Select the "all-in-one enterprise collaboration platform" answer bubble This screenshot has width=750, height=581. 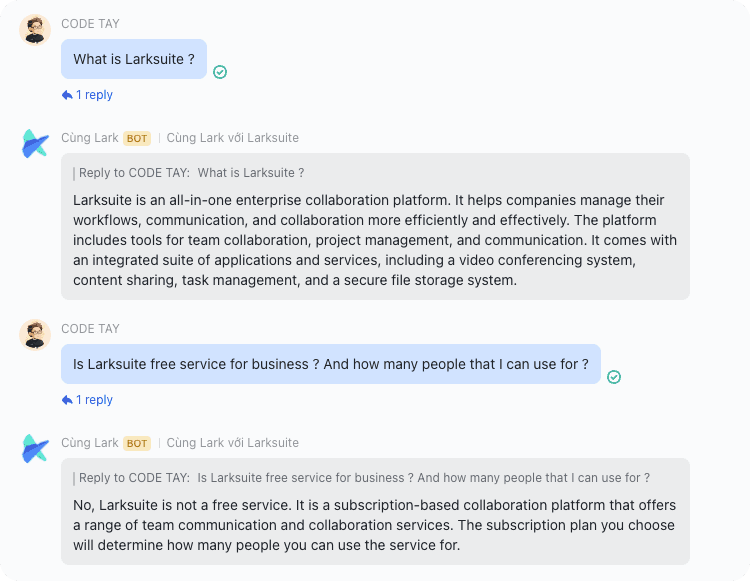(375, 240)
